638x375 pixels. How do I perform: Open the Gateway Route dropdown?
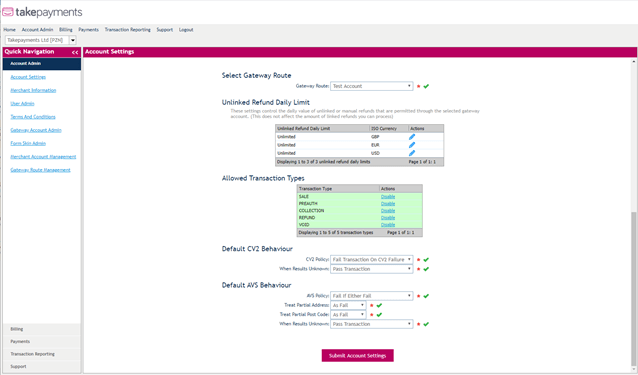371,86
